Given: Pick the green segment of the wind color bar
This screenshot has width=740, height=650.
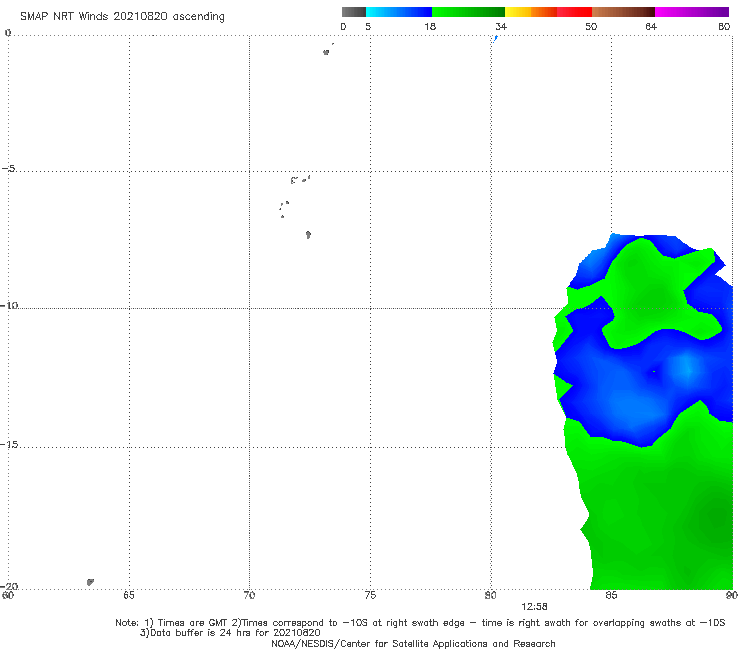Looking at the screenshot, I should coord(468,12).
